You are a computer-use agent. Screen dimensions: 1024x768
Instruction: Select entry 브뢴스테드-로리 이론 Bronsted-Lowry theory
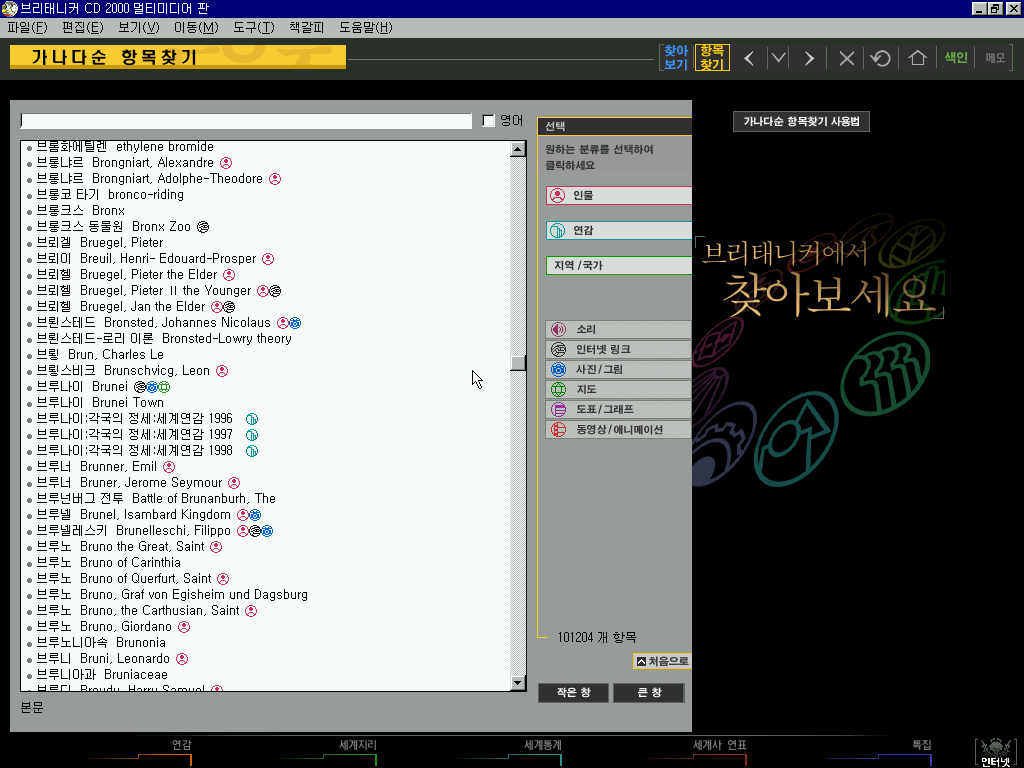[x=164, y=338]
